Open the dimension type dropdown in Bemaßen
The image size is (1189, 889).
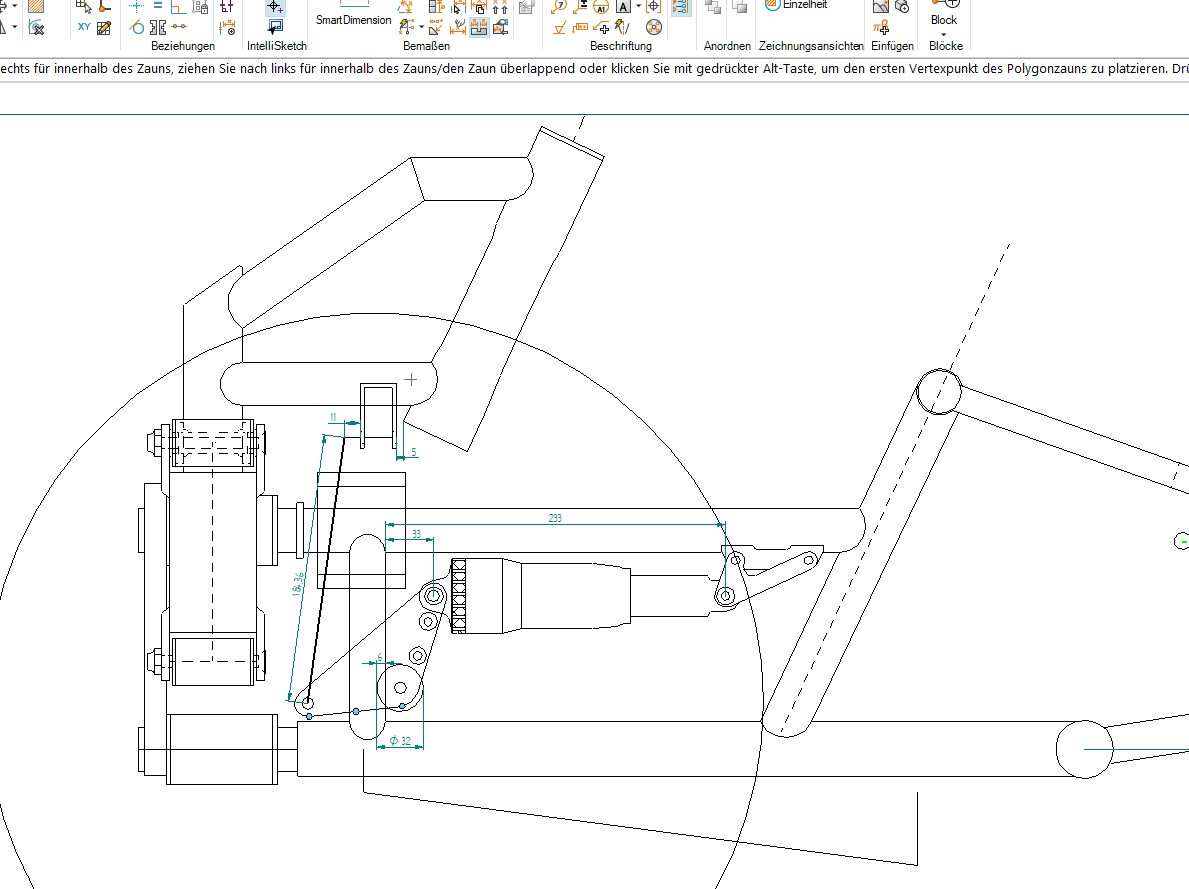(421, 27)
